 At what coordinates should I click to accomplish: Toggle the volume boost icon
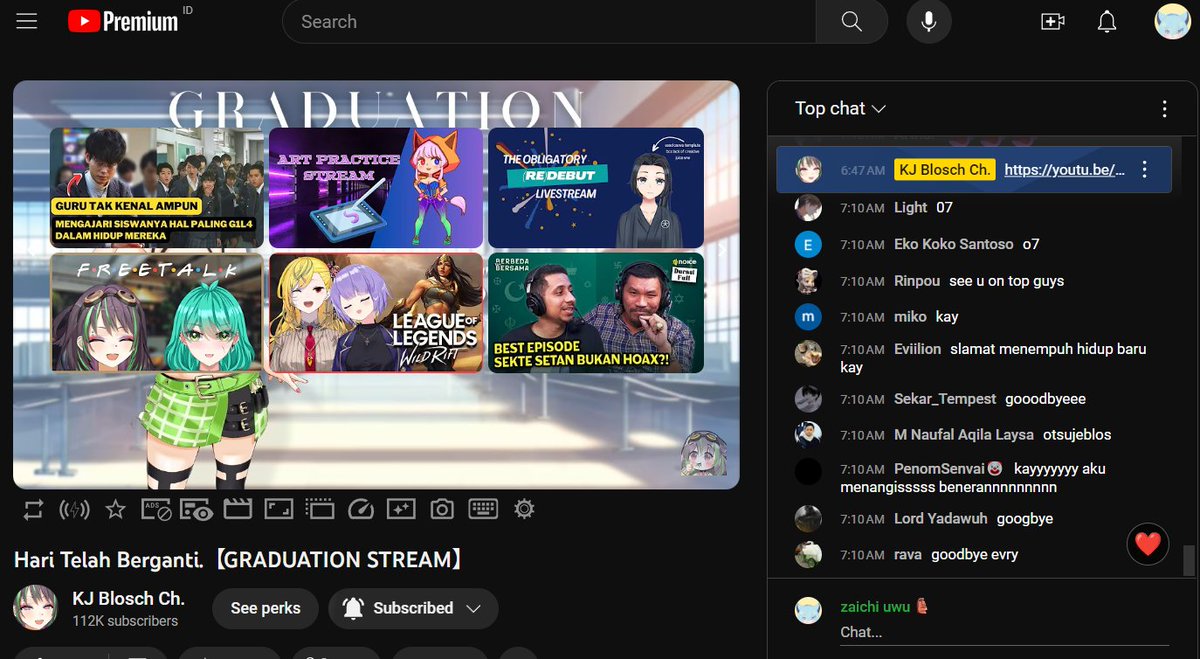pos(74,510)
